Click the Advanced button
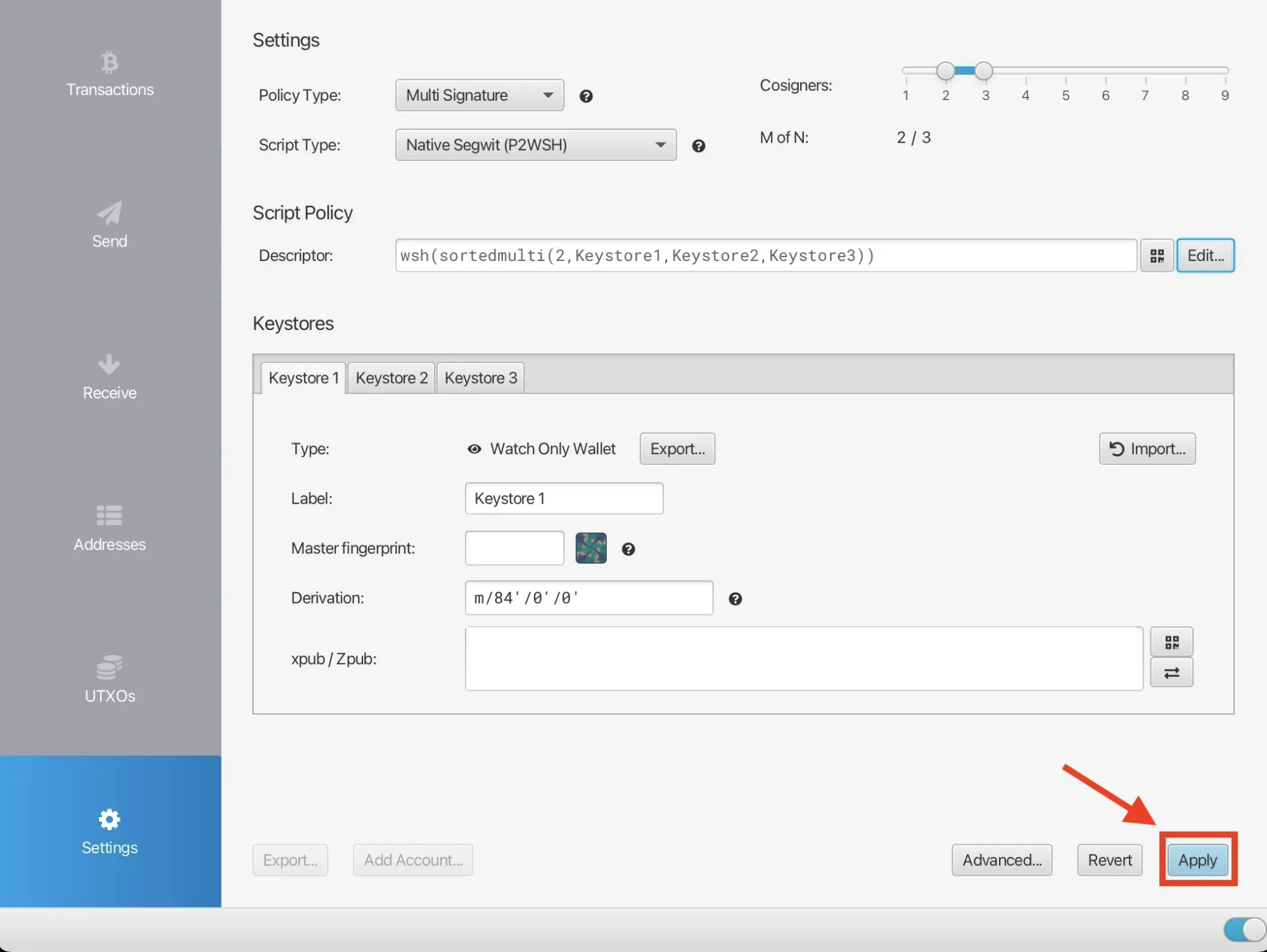The height and width of the screenshot is (952, 1267). click(1002, 860)
